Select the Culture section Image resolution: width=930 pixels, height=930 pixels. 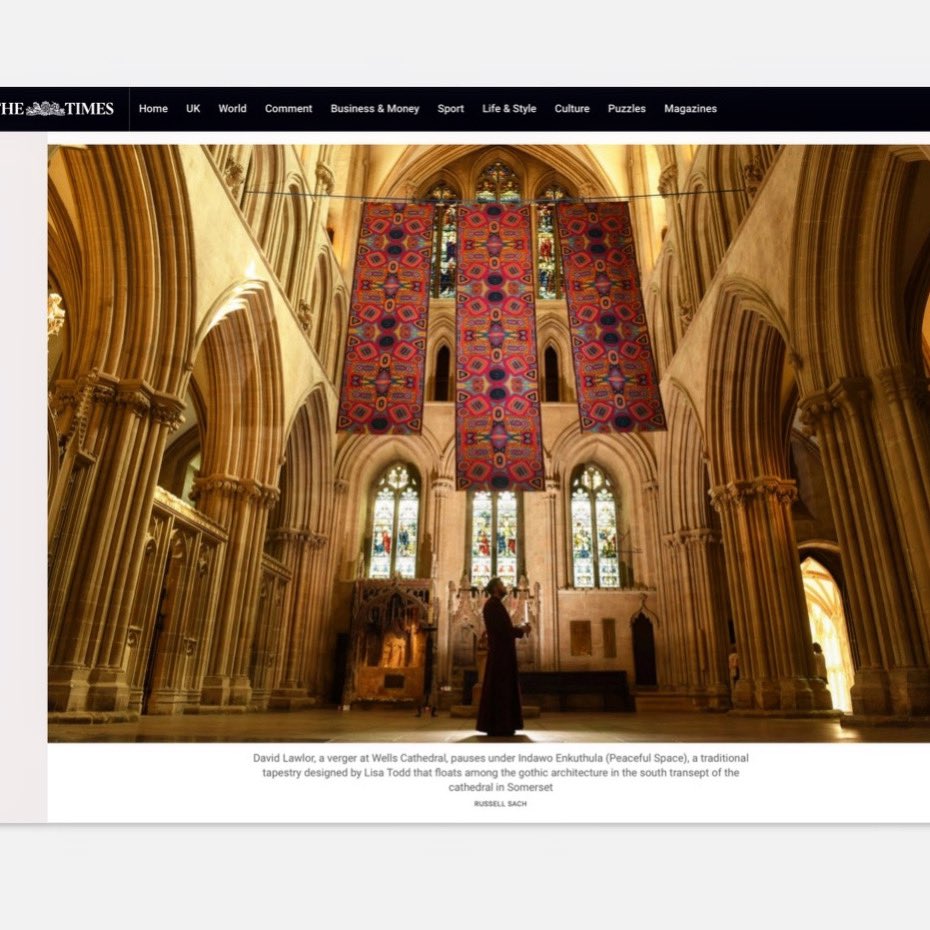click(572, 109)
